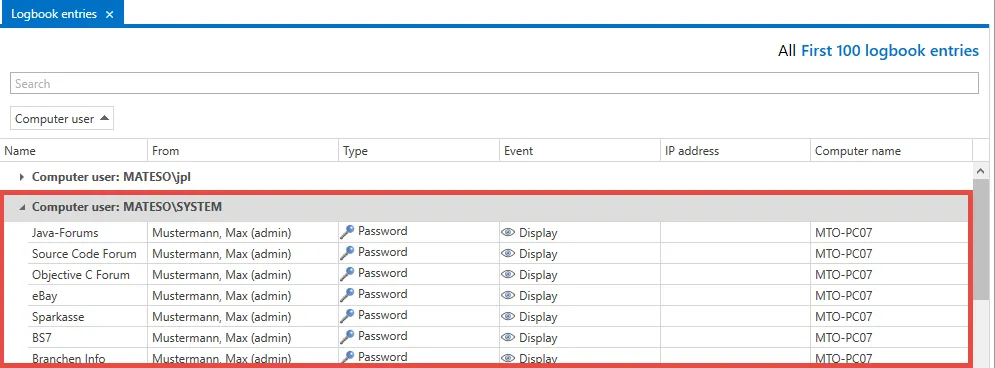Select the eBay entry name

(x=44, y=296)
